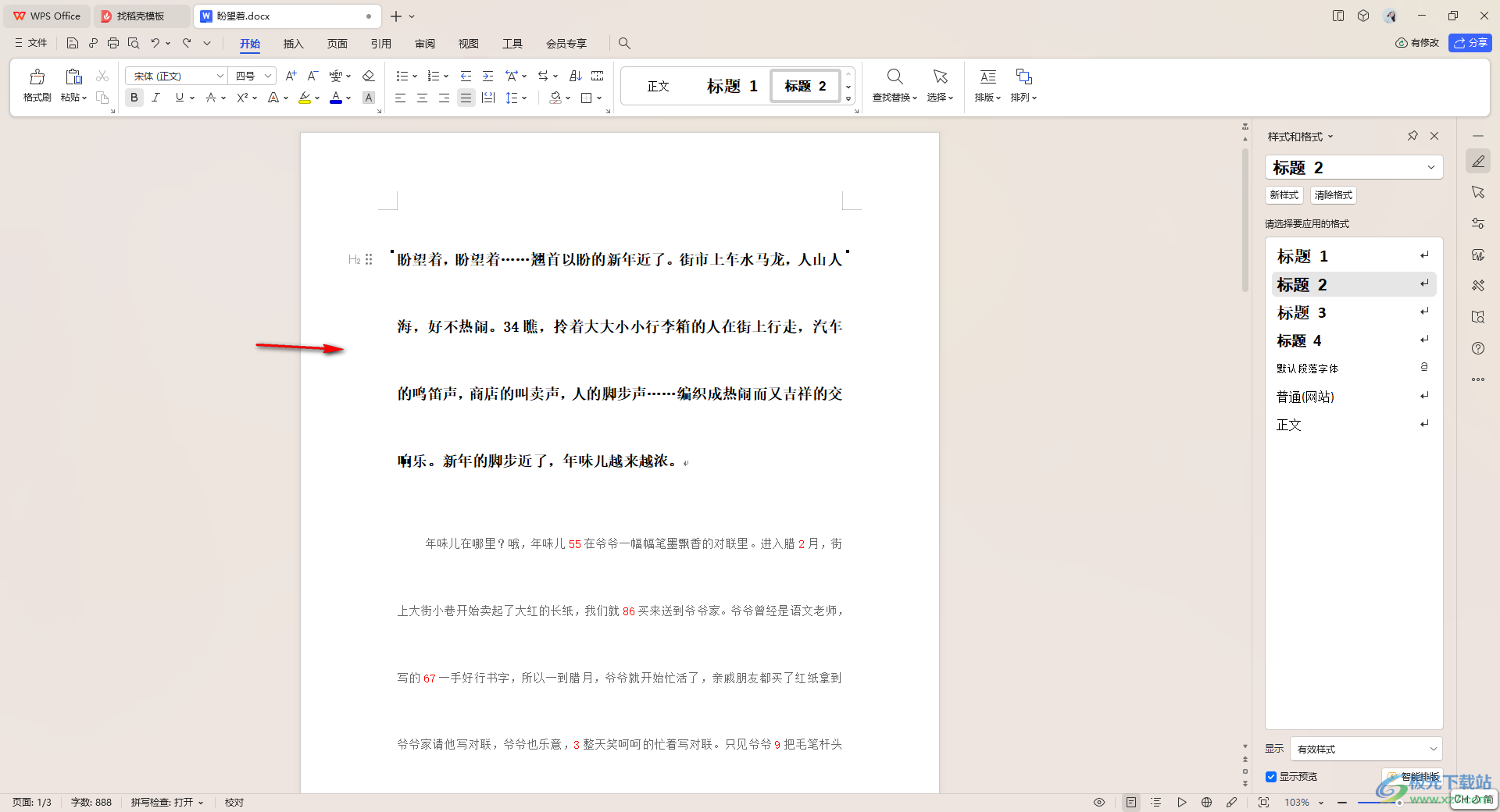Click the Format Painter (格式刷) icon
This screenshot has height=812, width=1500.
37,77
